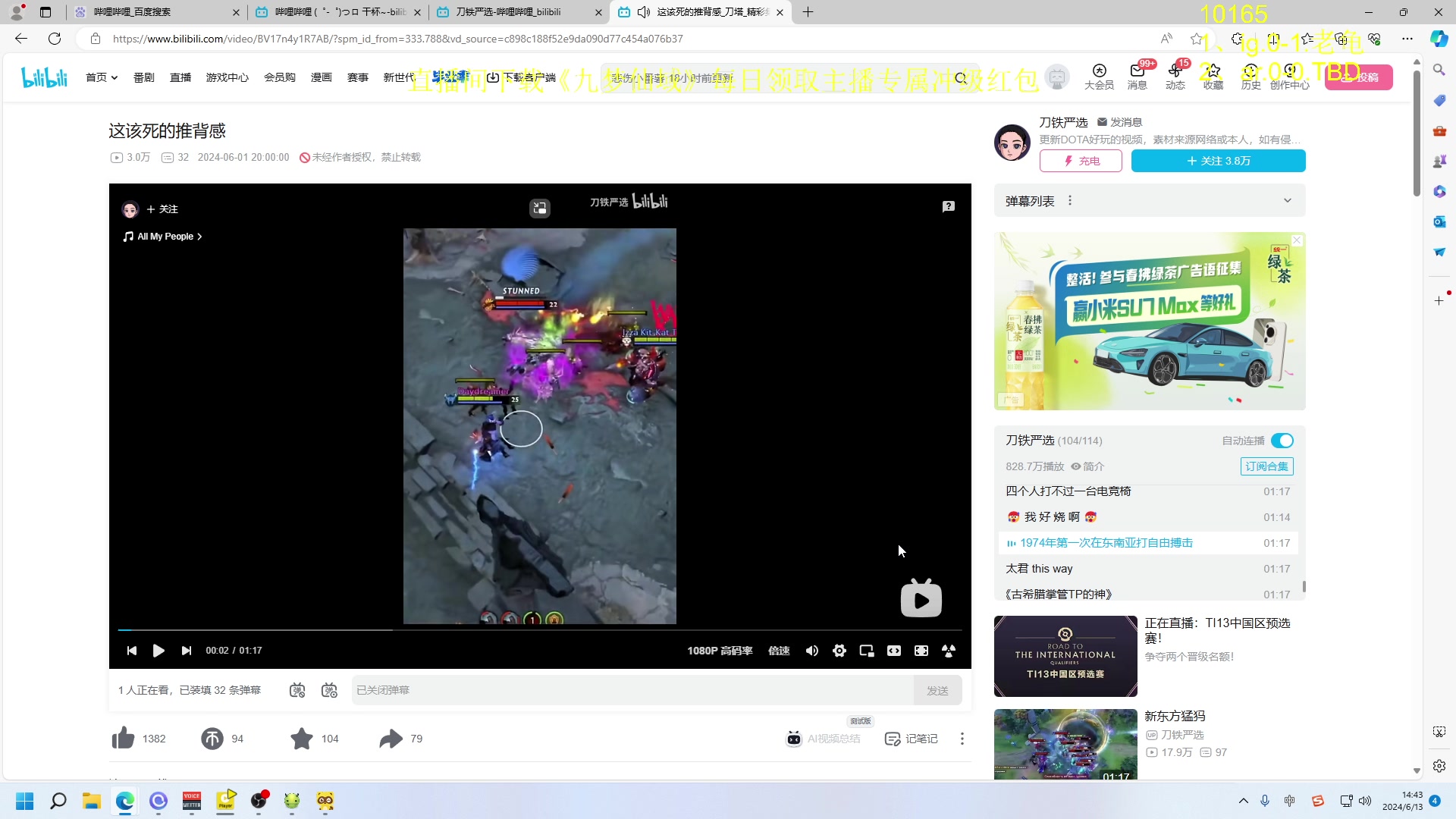The image size is (1456, 819).
Task: Open Outlook icon in Edge sidebar
Action: pyautogui.click(x=1439, y=221)
